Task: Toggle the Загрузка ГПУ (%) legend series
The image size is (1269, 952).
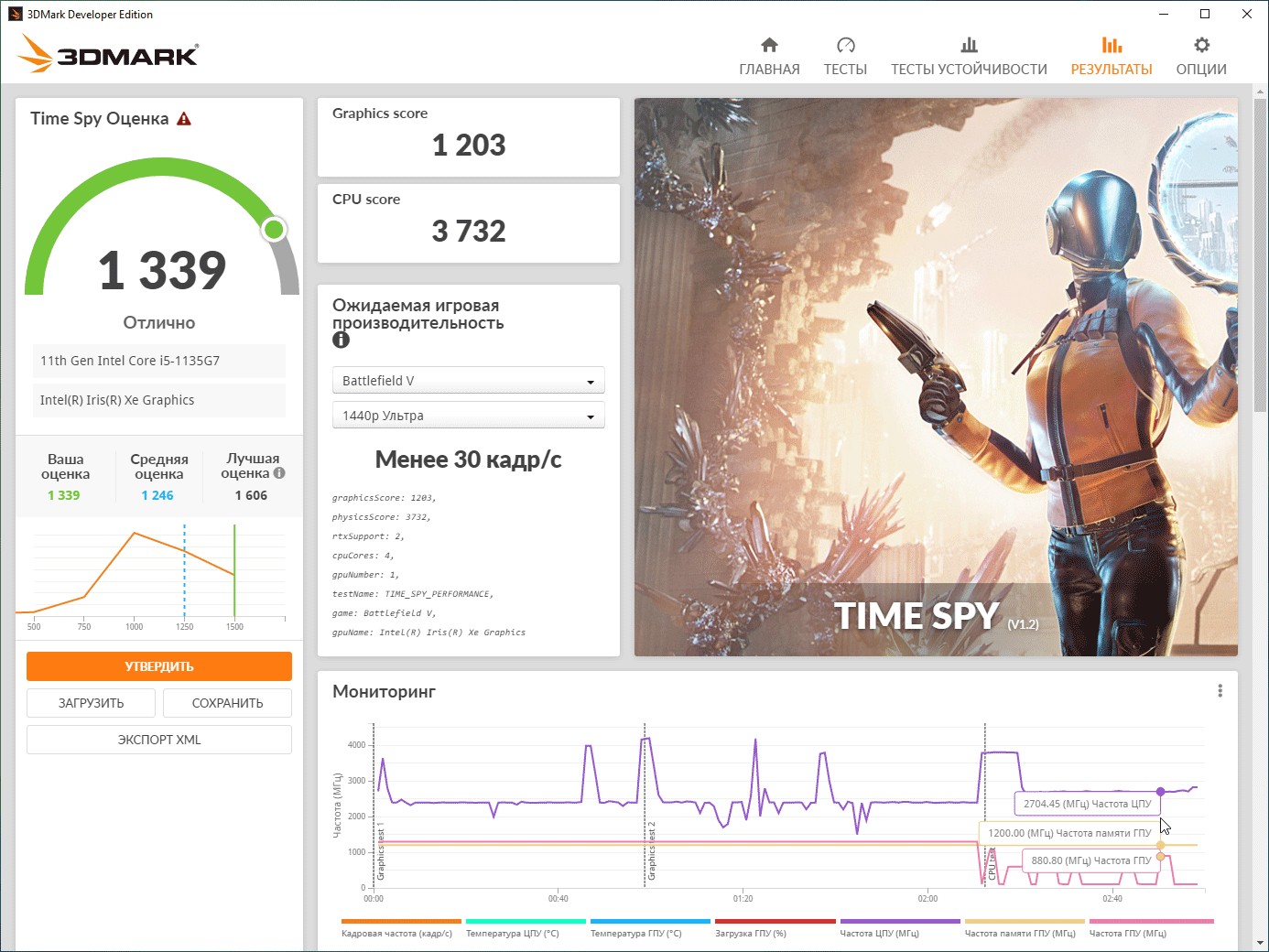Action: click(x=775, y=929)
